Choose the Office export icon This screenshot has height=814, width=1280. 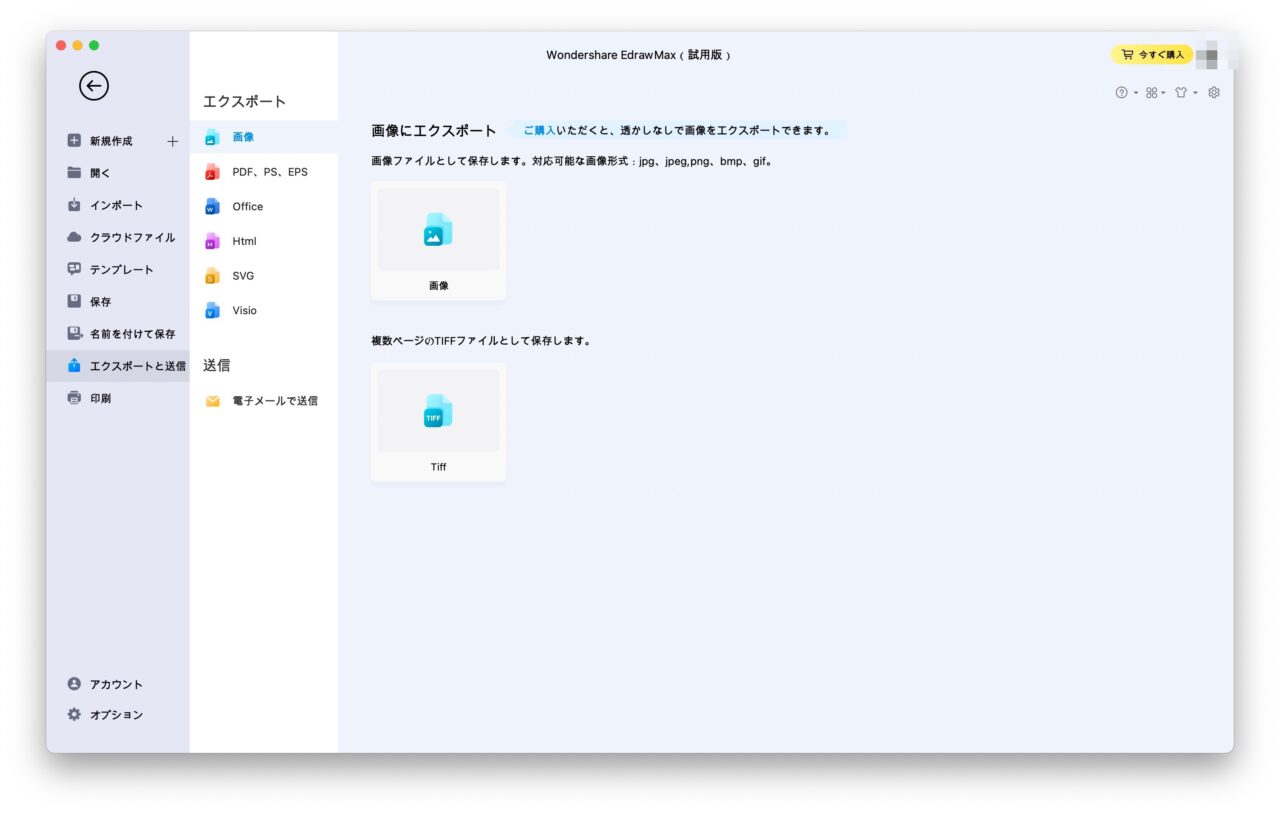tap(211, 206)
